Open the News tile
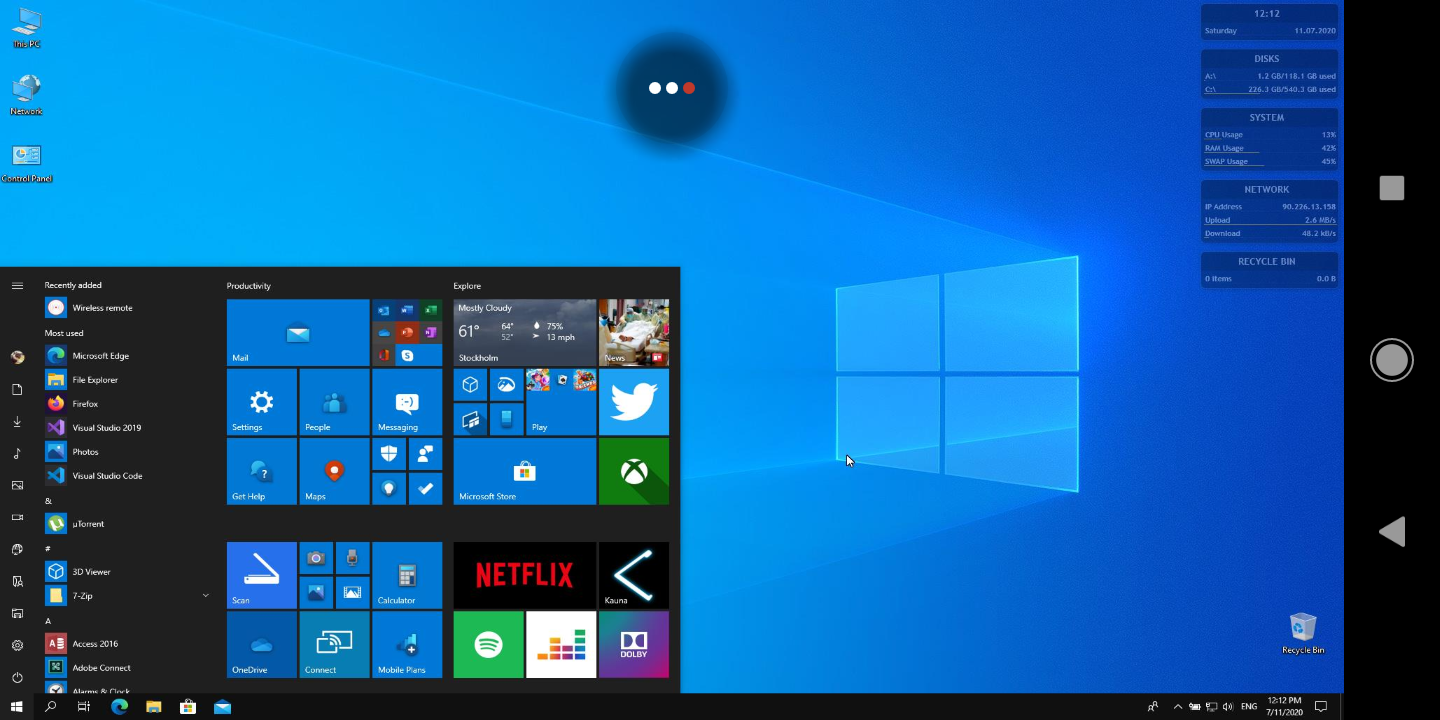1440x720 pixels. tap(634, 333)
